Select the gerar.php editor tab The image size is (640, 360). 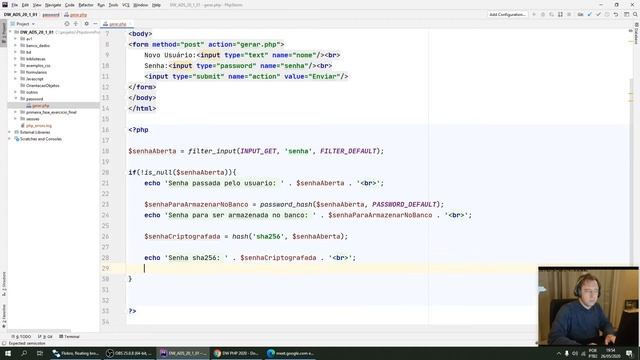click(x=116, y=24)
